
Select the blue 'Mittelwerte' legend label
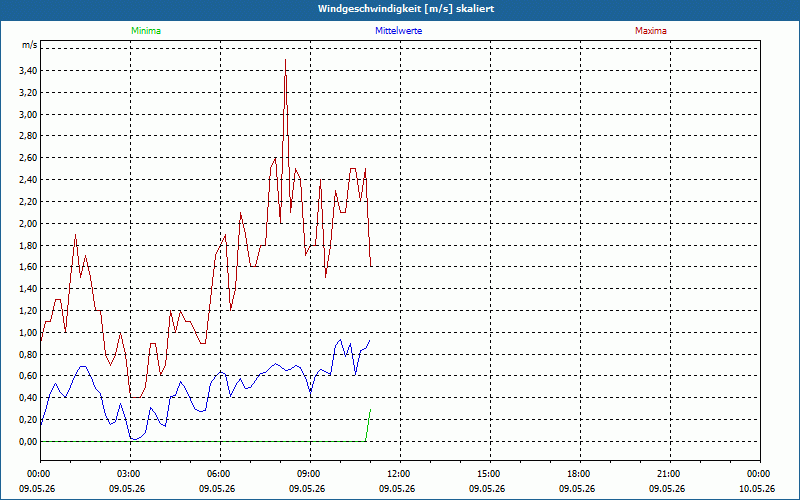coord(398,31)
